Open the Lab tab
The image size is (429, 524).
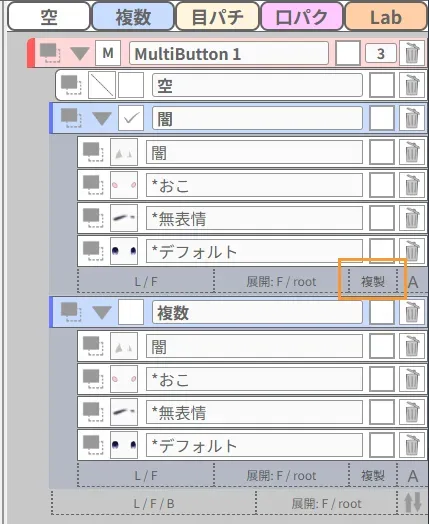[x=386, y=16]
